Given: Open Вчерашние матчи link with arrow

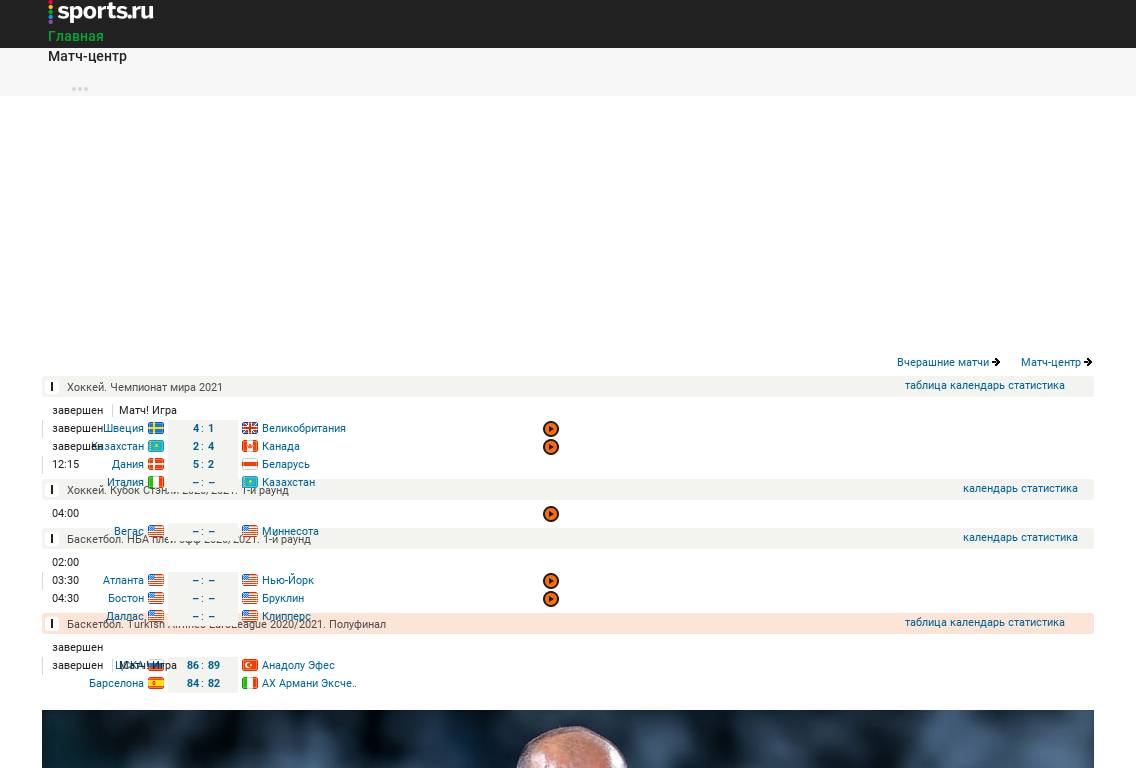Looking at the screenshot, I should point(948,362).
